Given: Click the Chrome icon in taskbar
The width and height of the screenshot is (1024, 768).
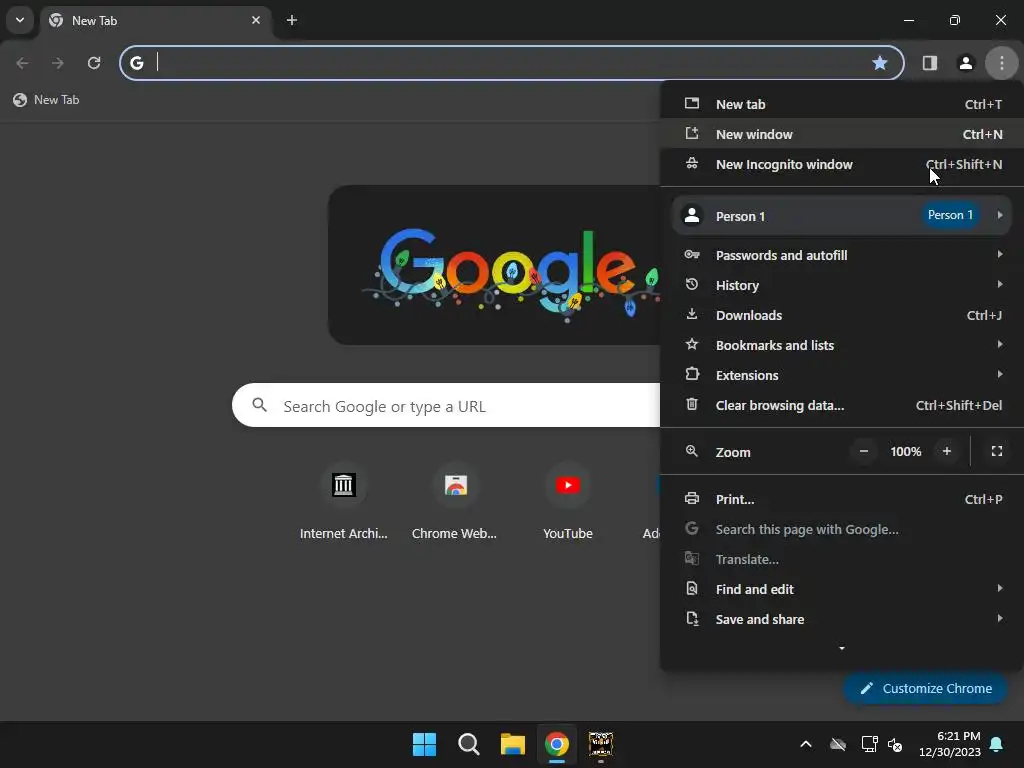Looking at the screenshot, I should (x=557, y=744).
